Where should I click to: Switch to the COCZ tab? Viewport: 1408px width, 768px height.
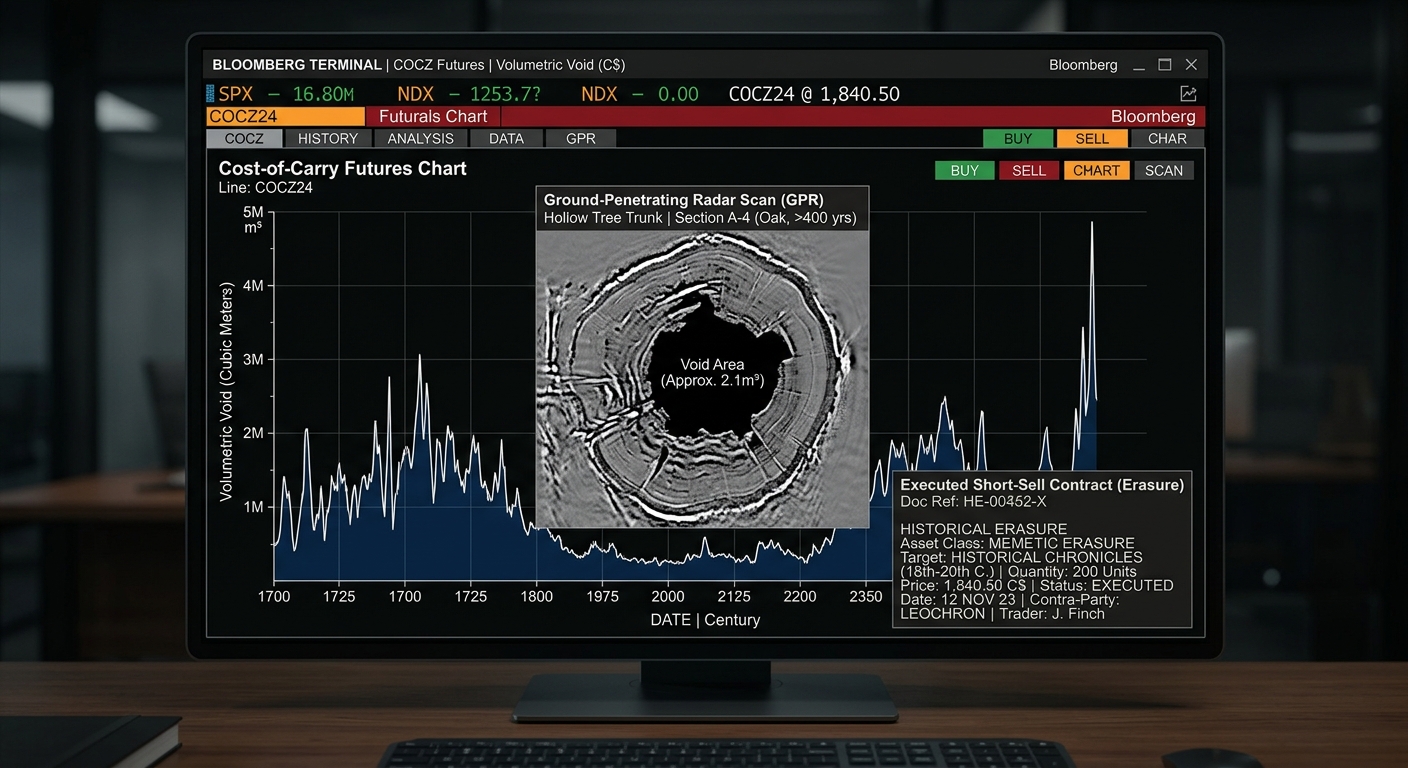tap(244, 139)
